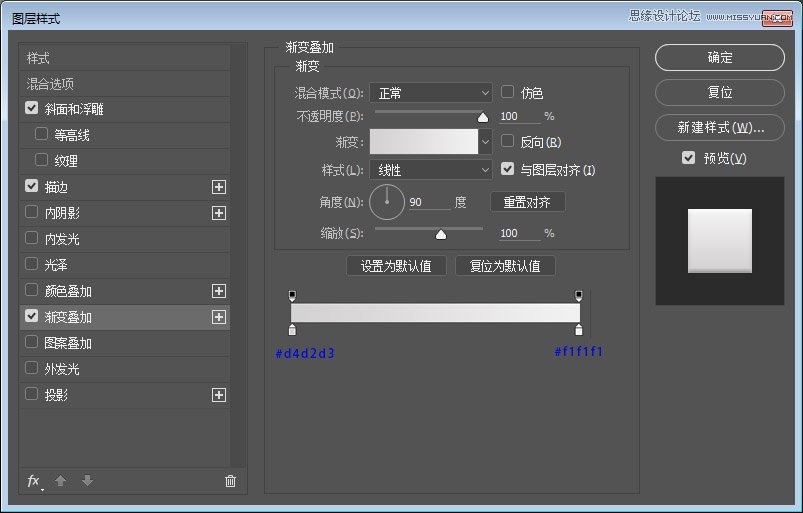Click the plus icon next to 投影
Screen dimensions: 803x513
click(x=219, y=395)
